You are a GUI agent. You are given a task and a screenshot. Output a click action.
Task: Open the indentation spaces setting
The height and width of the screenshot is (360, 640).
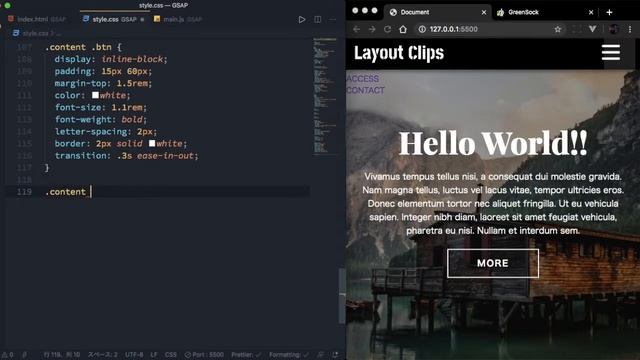coord(102,355)
